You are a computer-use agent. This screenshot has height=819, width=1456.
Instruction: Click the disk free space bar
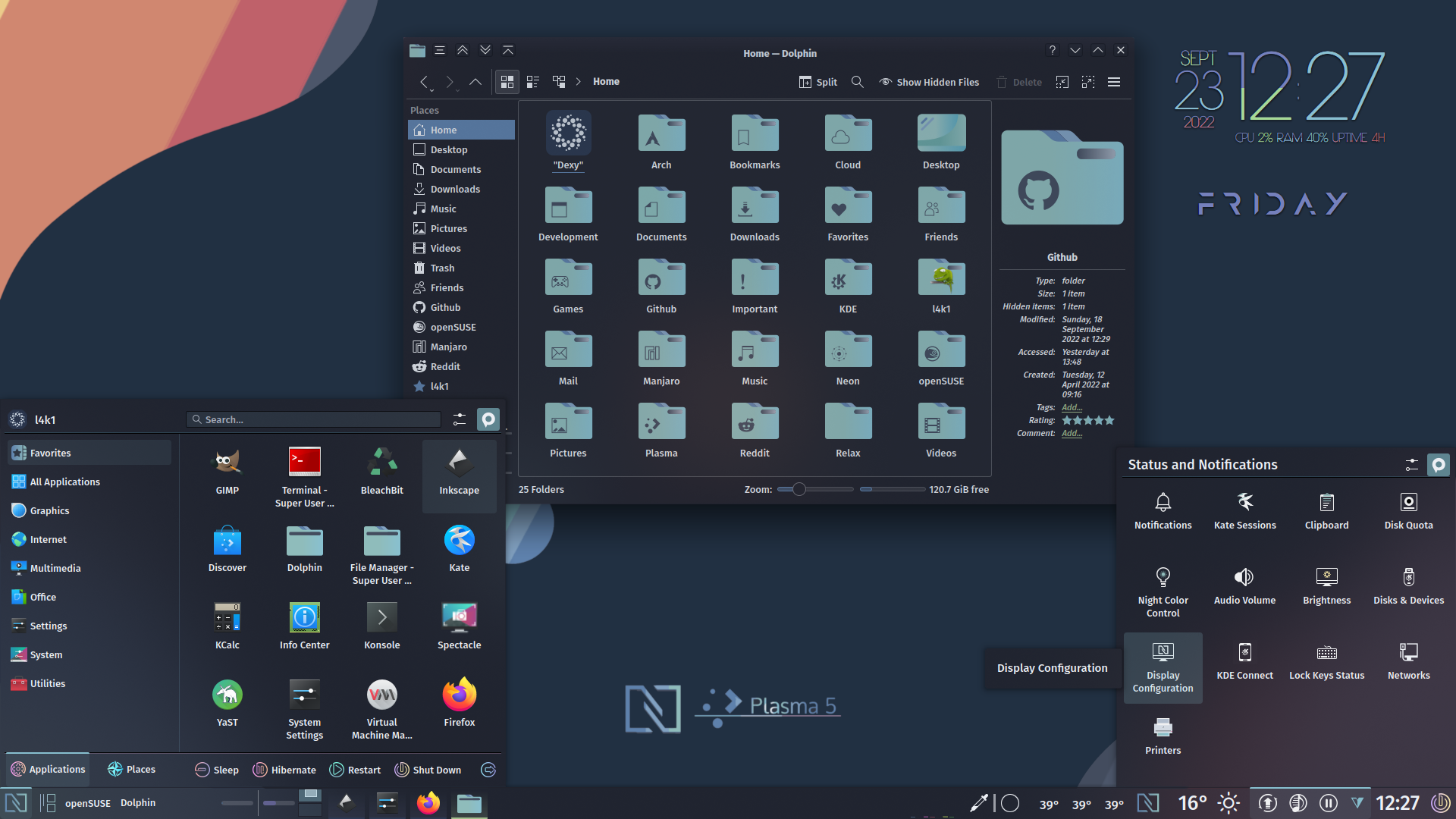(x=893, y=489)
